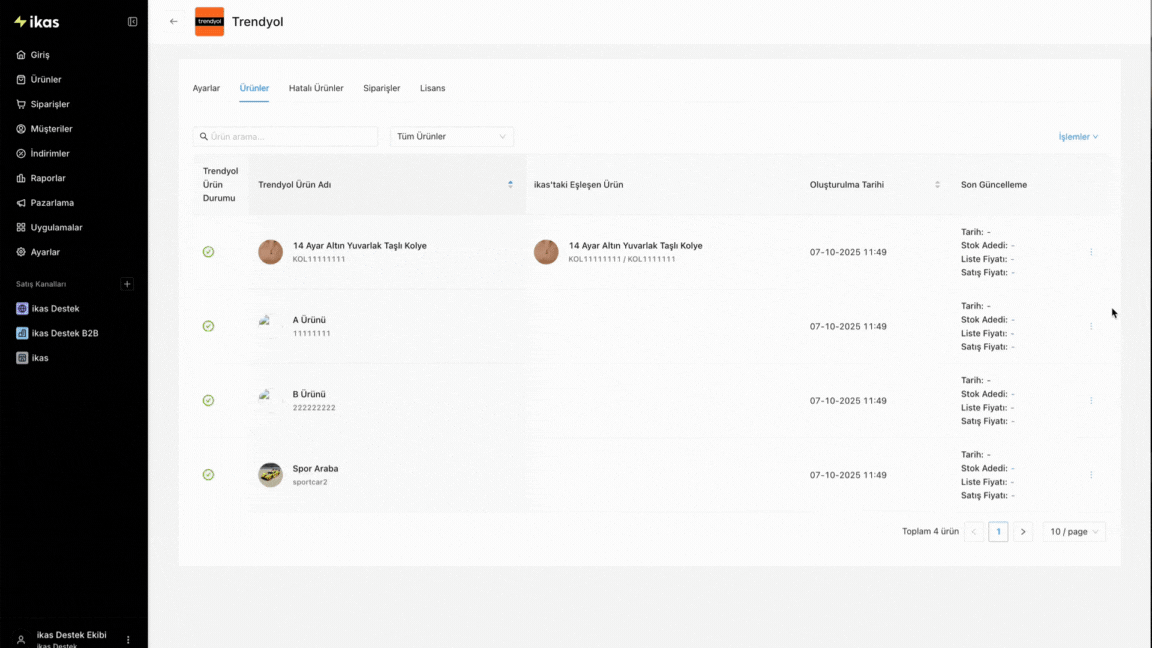This screenshot has height=648, width=1152.
Task: Go to next page arrow in pagination
Action: [x=1022, y=532]
